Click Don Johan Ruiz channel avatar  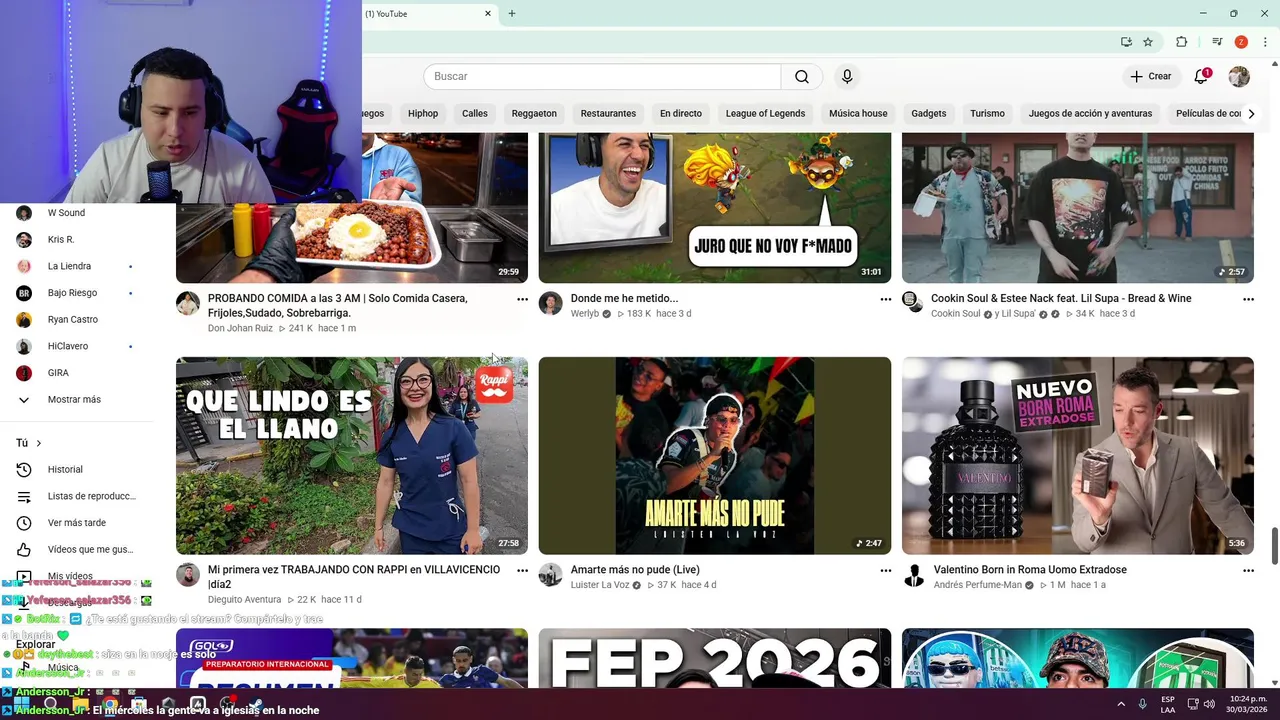188,303
